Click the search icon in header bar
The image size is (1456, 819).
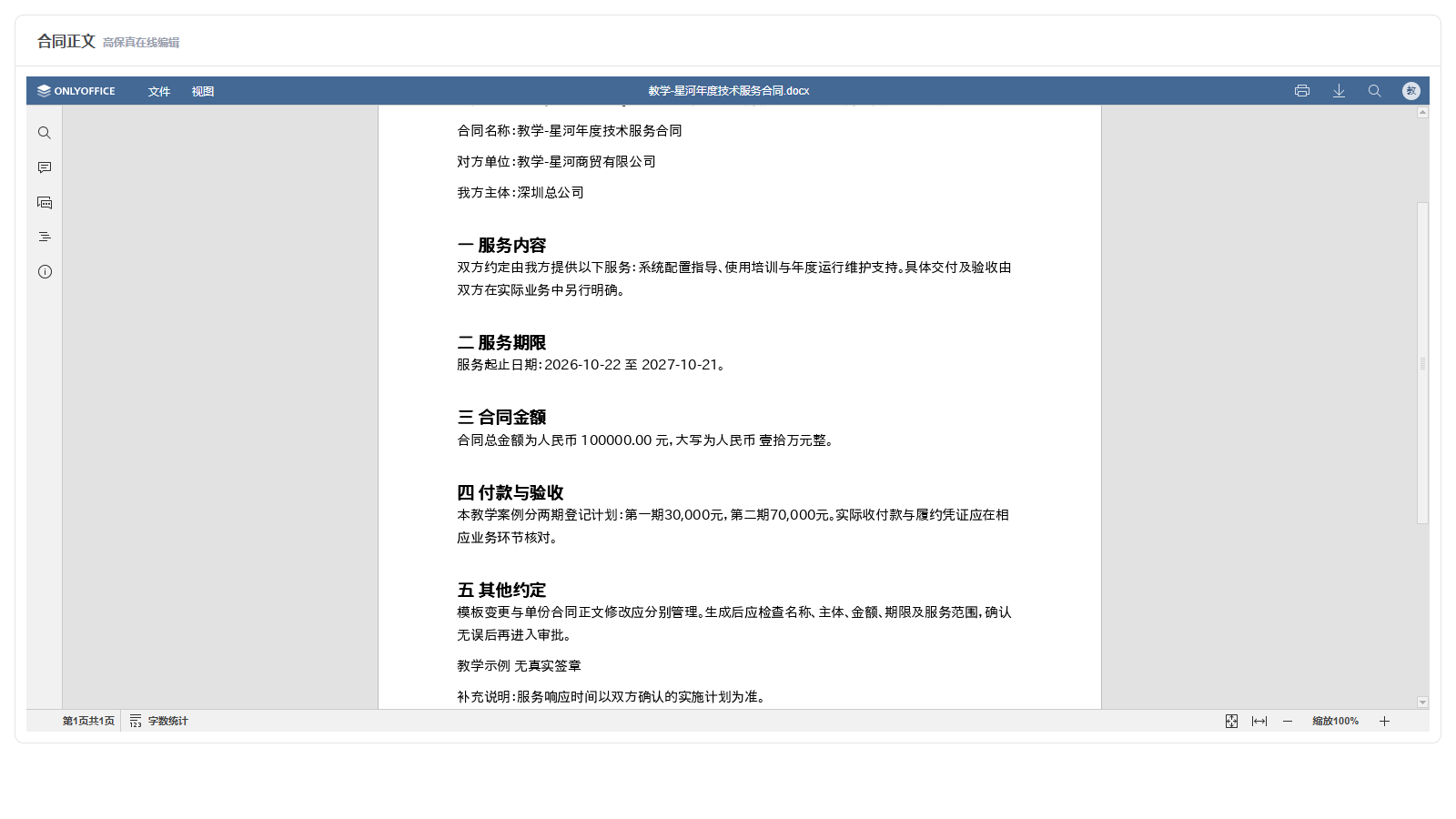pos(1375,91)
